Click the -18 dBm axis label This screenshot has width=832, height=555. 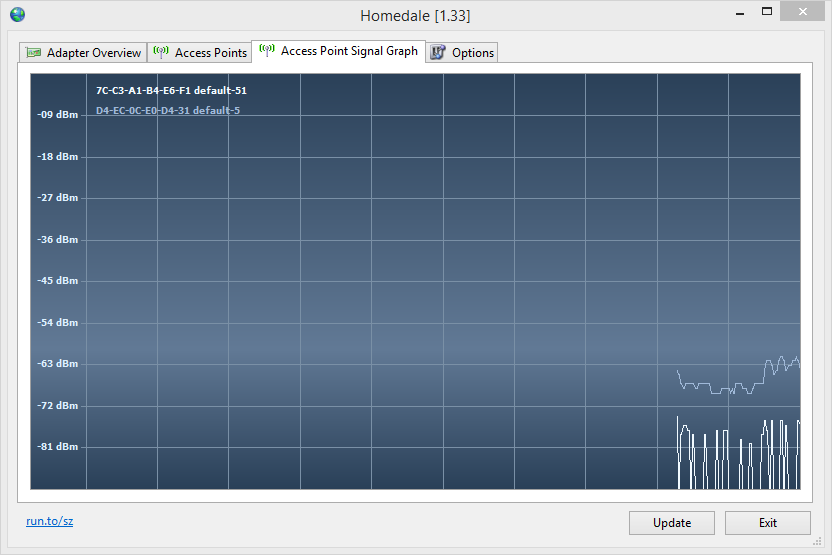57,157
